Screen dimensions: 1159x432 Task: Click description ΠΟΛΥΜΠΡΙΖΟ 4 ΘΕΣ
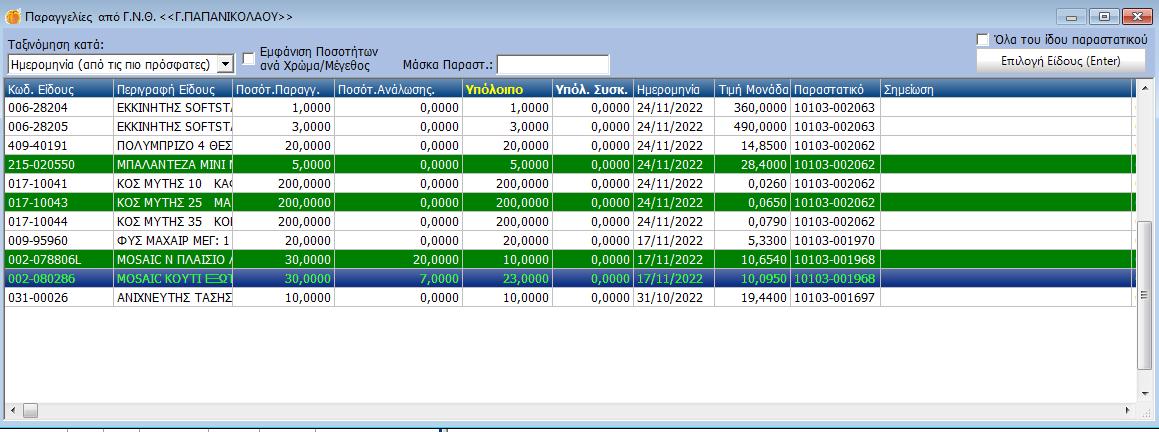click(x=174, y=145)
